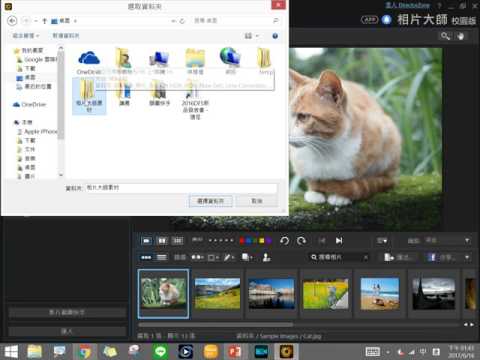Open File Explorer from taskbar
The image size is (480, 360).
(35, 352)
